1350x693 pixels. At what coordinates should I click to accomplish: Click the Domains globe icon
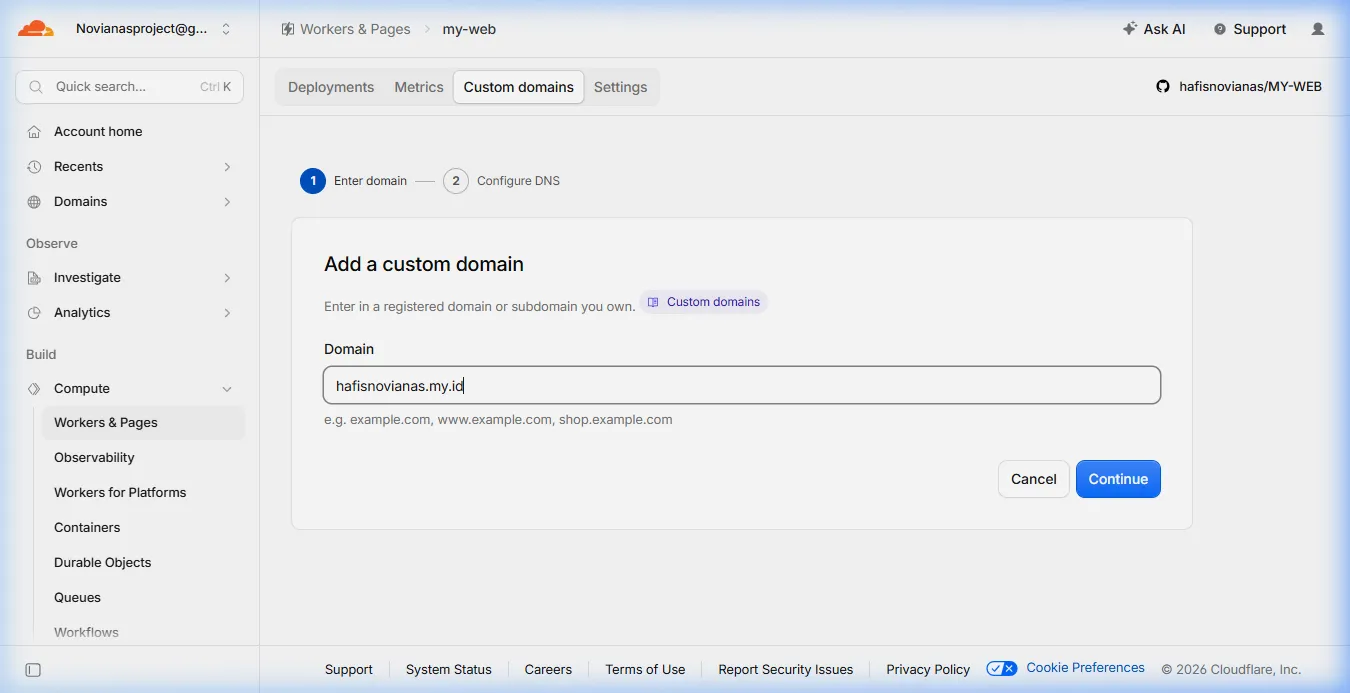pos(34,201)
